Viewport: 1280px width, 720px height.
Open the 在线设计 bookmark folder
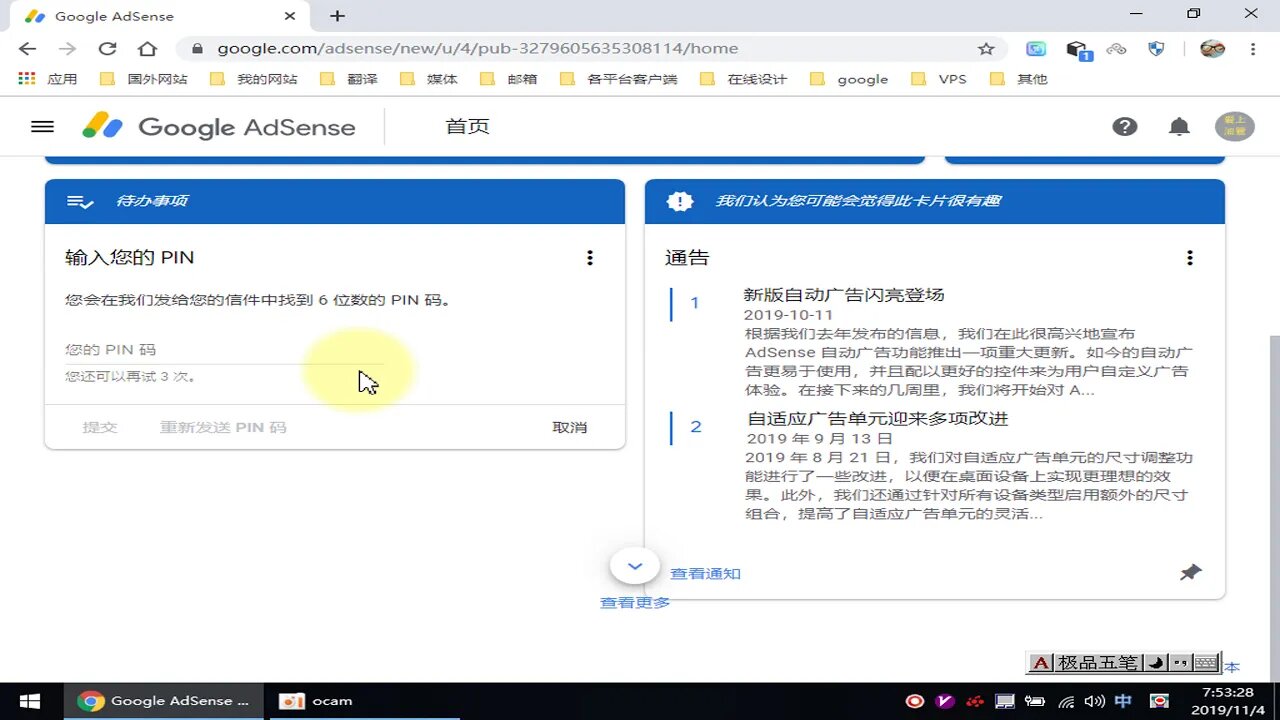coord(743,78)
